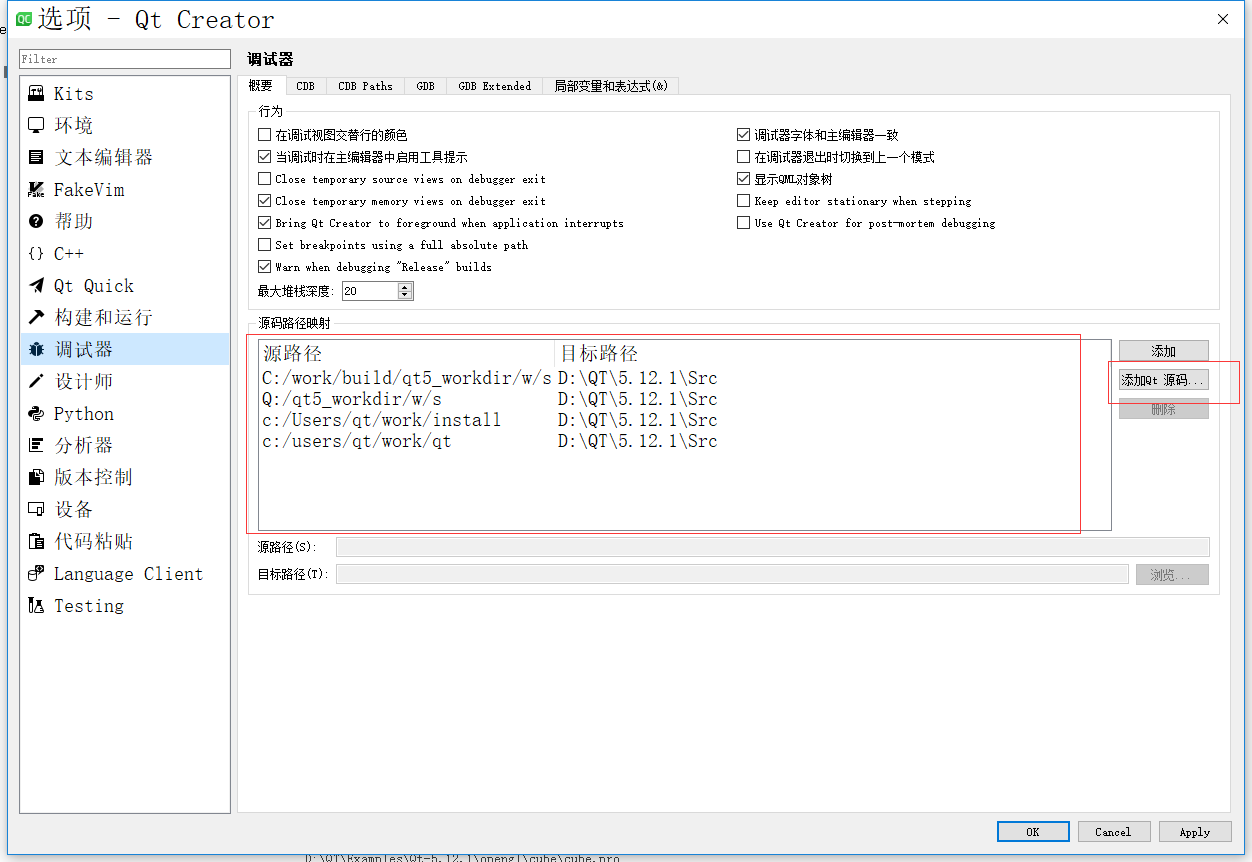This screenshot has height=862, width=1252.
Task: Click the OK button
Action: 1033,832
